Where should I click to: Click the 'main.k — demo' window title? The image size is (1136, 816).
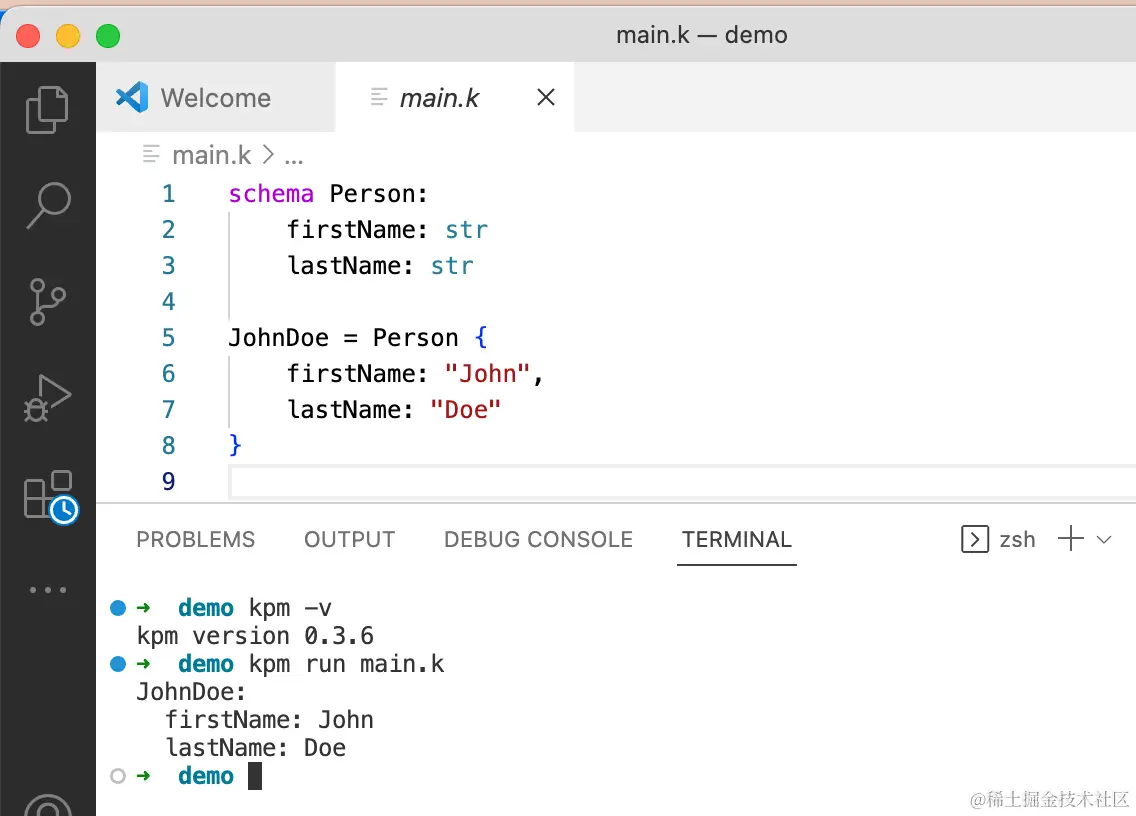click(701, 35)
